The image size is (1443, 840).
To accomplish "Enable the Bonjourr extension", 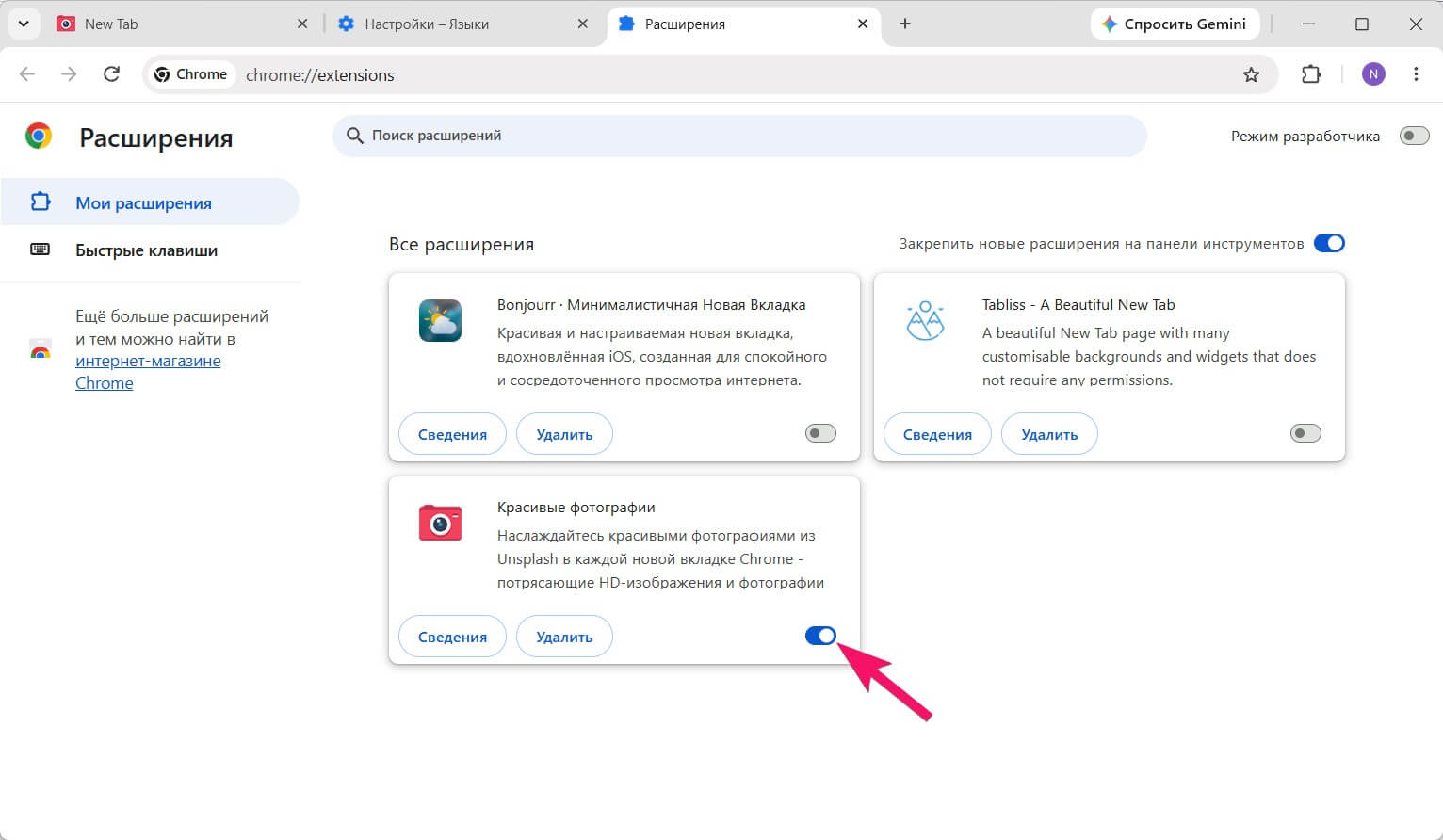I will coord(820,434).
